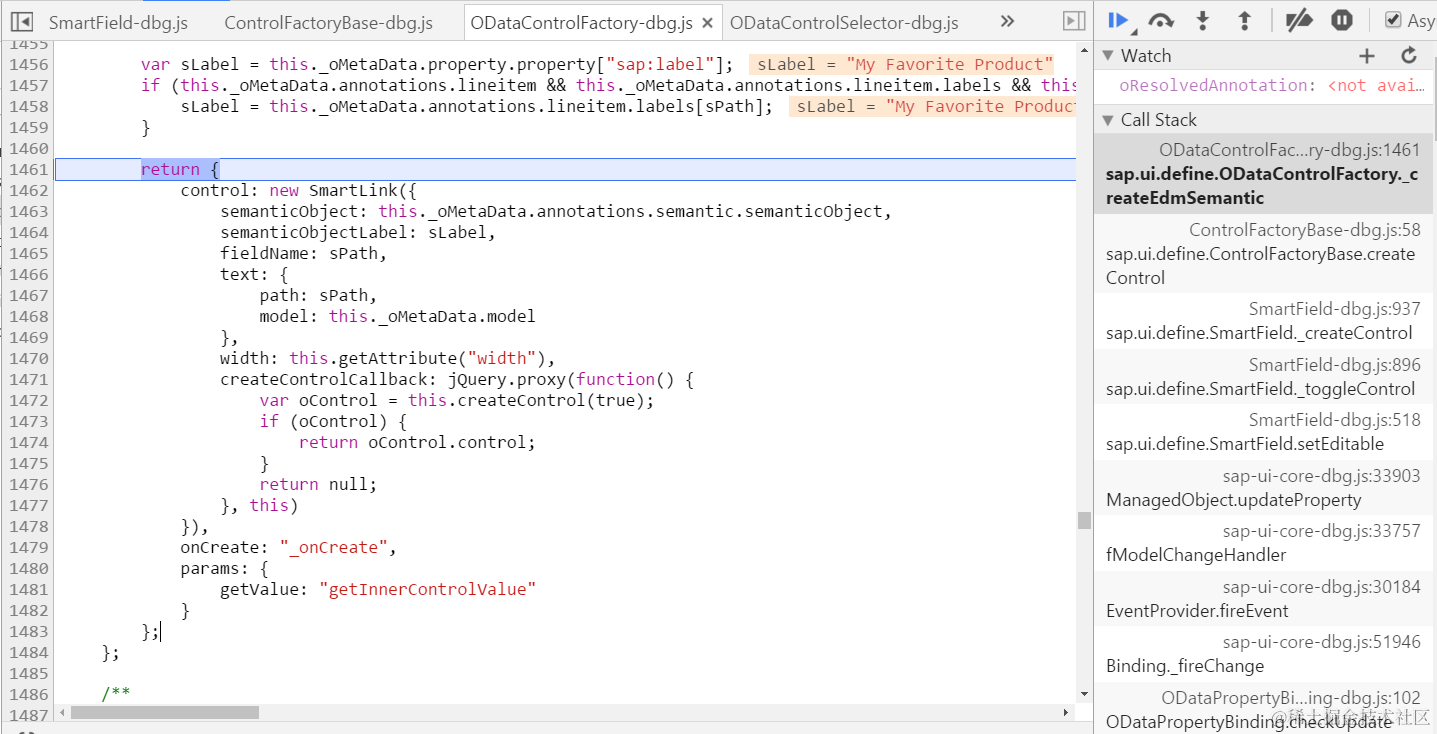
Task: Step into next function call
Action: point(1203,20)
